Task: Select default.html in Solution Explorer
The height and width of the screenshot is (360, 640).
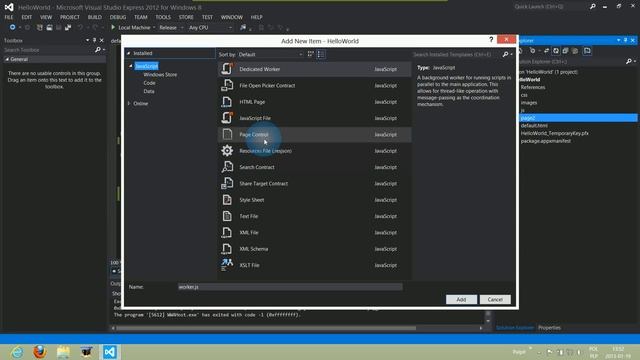Action: click(534, 125)
